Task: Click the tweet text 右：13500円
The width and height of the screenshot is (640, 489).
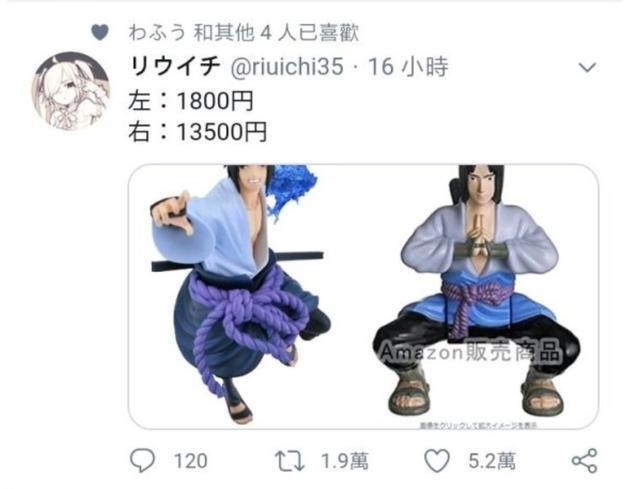Action: click(x=198, y=132)
